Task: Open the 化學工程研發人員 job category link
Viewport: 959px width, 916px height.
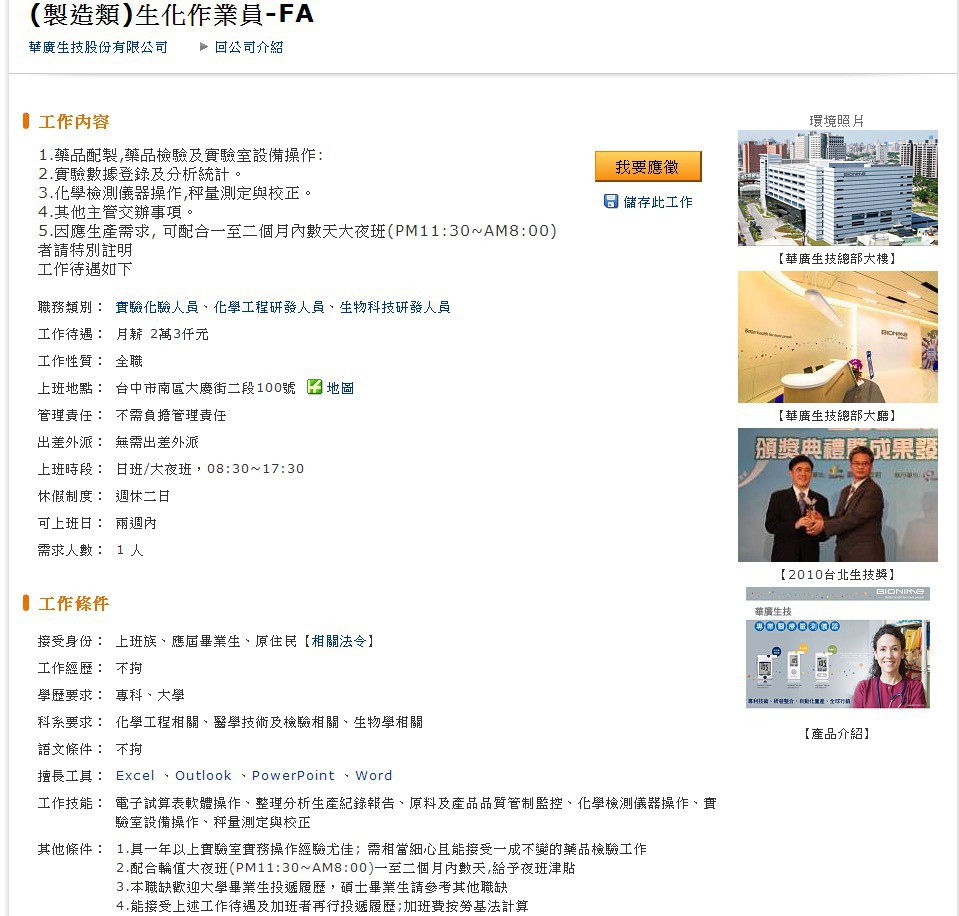Action: click(x=269, y=307)
